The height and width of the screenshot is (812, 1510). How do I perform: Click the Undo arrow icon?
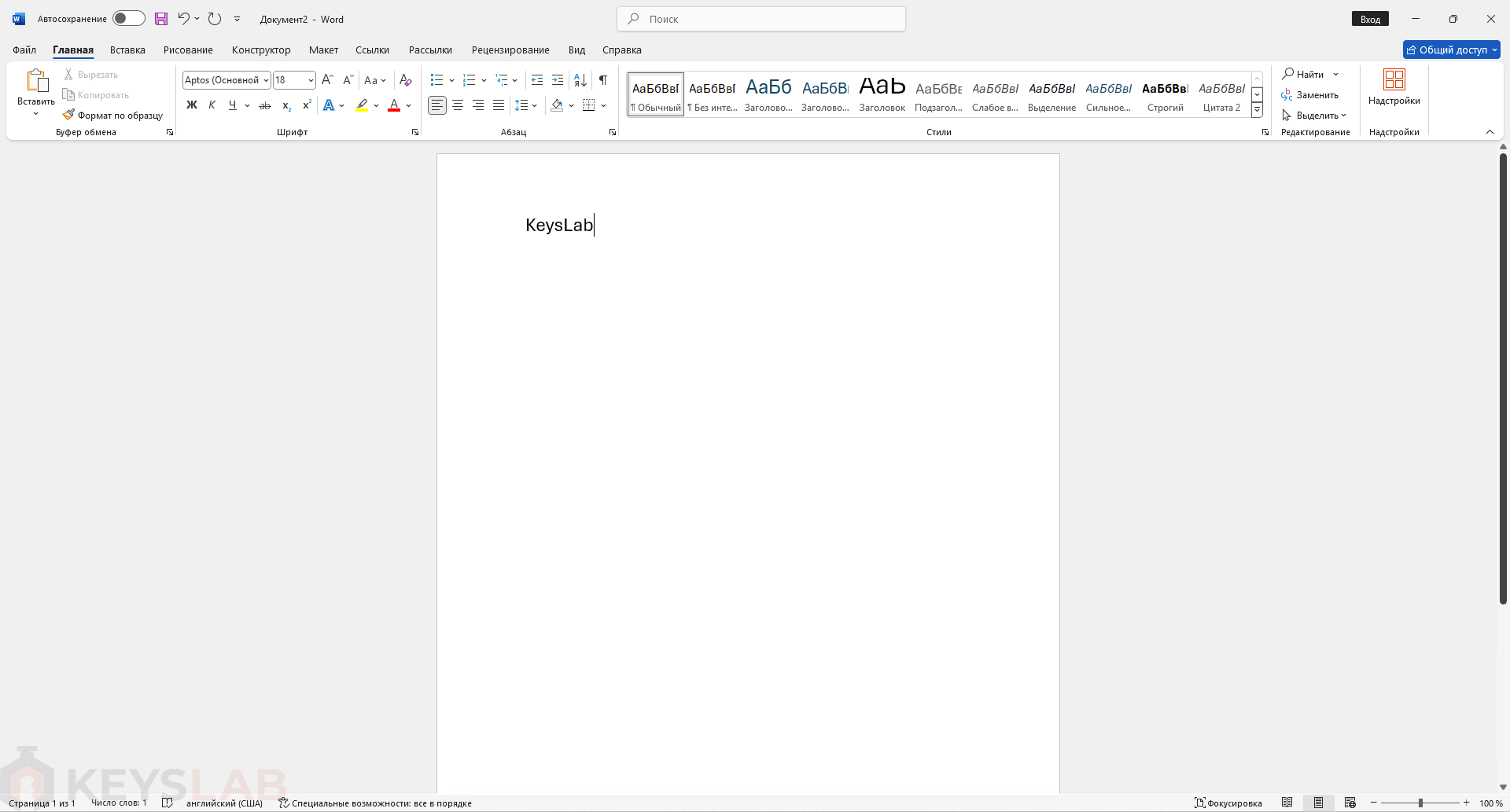(183, 19)
